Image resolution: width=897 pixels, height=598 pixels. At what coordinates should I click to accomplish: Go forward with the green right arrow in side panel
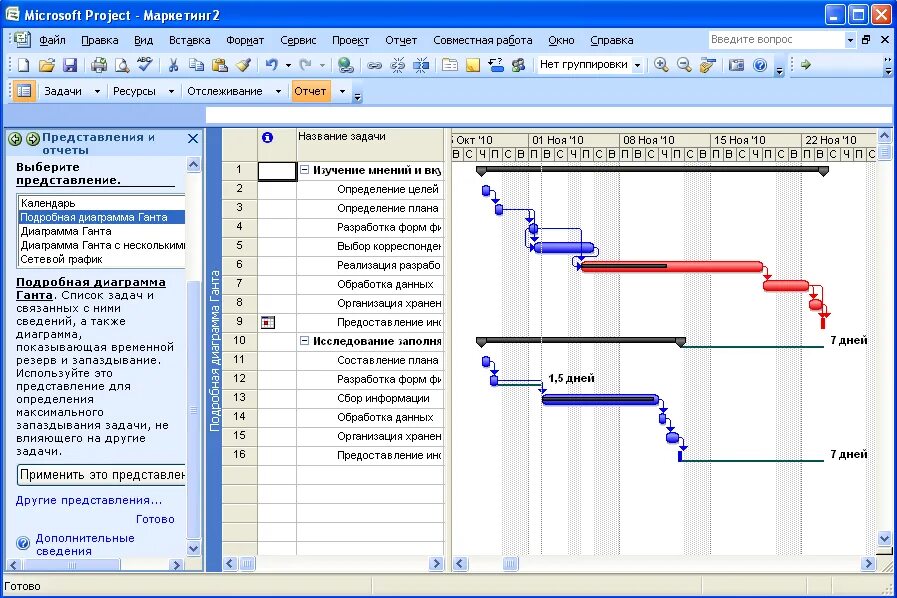coord(33,138)
